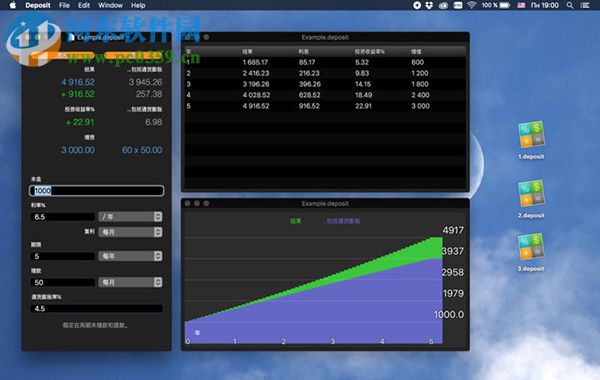Screen dimensions: 600x380
Task: Select table cell "2 400"
Action: (421, 95)
